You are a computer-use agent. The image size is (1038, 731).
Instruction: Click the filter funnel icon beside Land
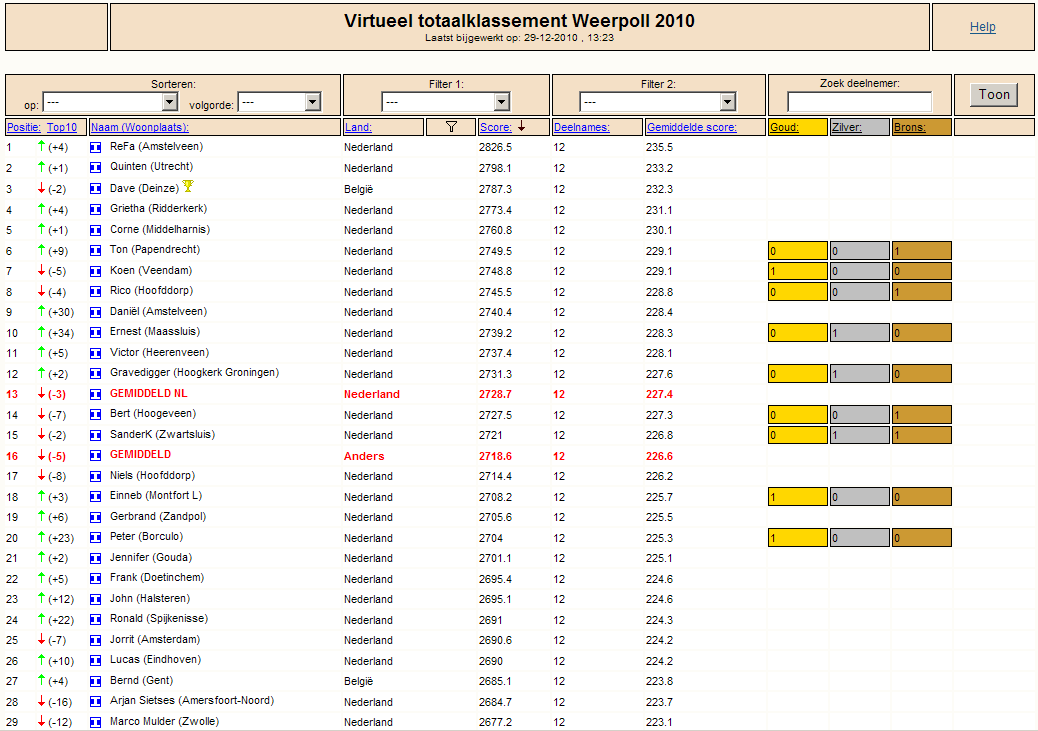(451, 126)
